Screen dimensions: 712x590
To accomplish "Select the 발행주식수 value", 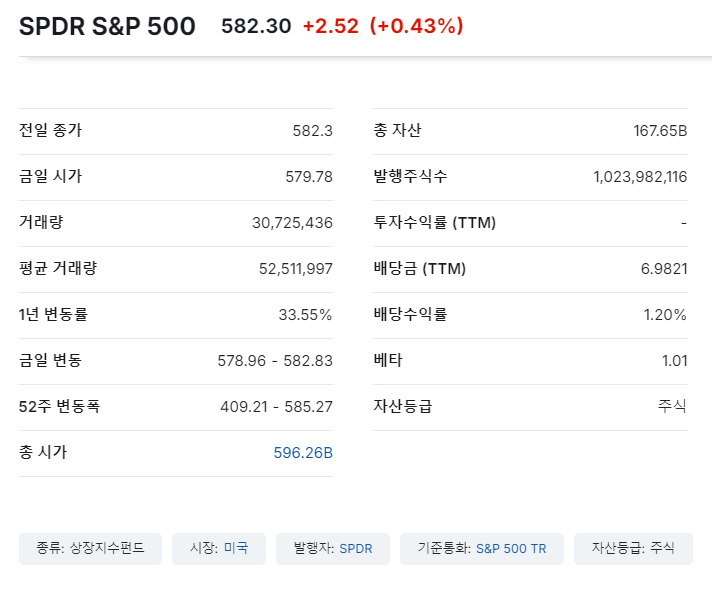I will (x=640, y=177).
